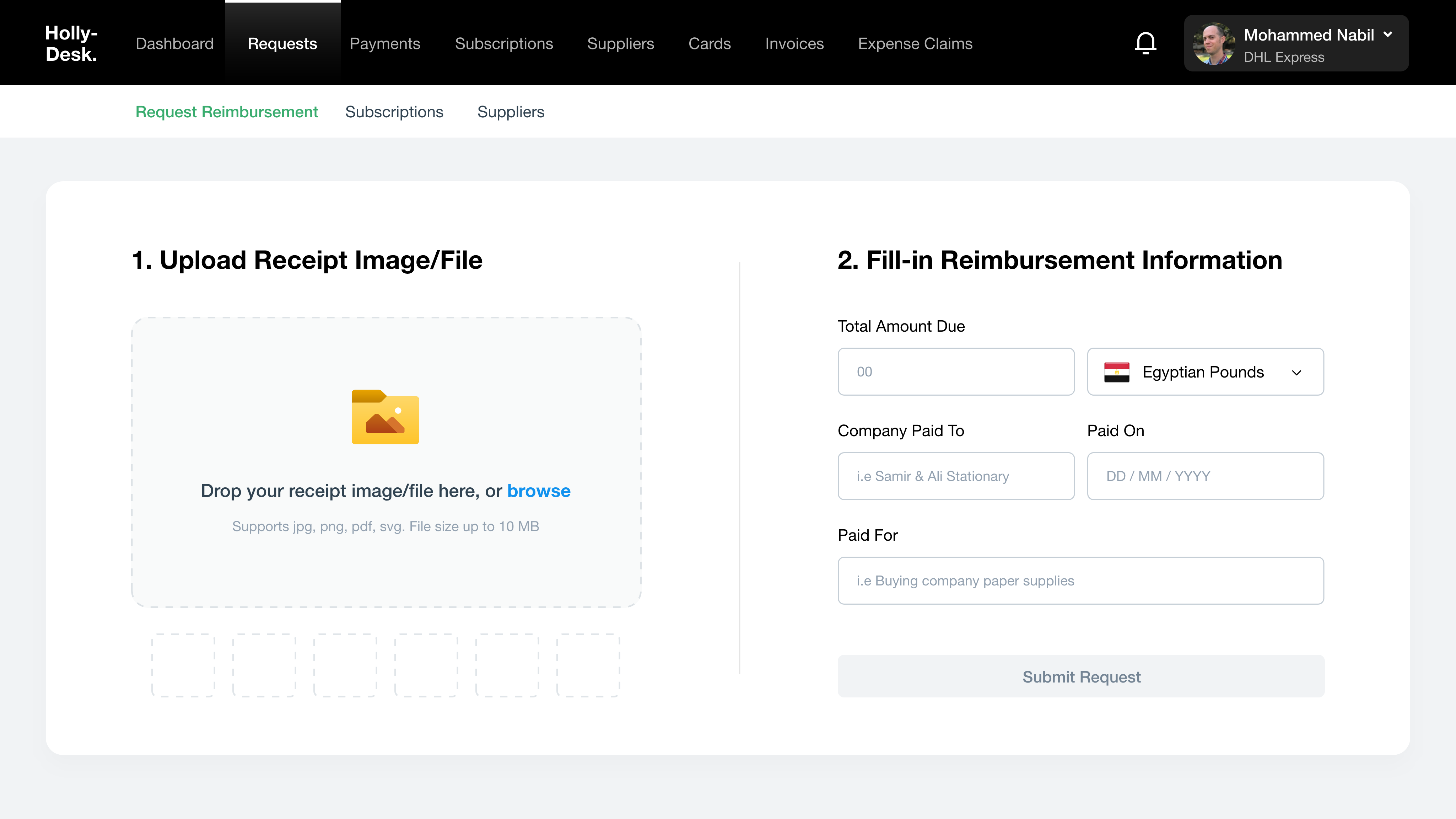1456x819 pixels.
Task: Open the notifications bell
Action: [1146, 44]
